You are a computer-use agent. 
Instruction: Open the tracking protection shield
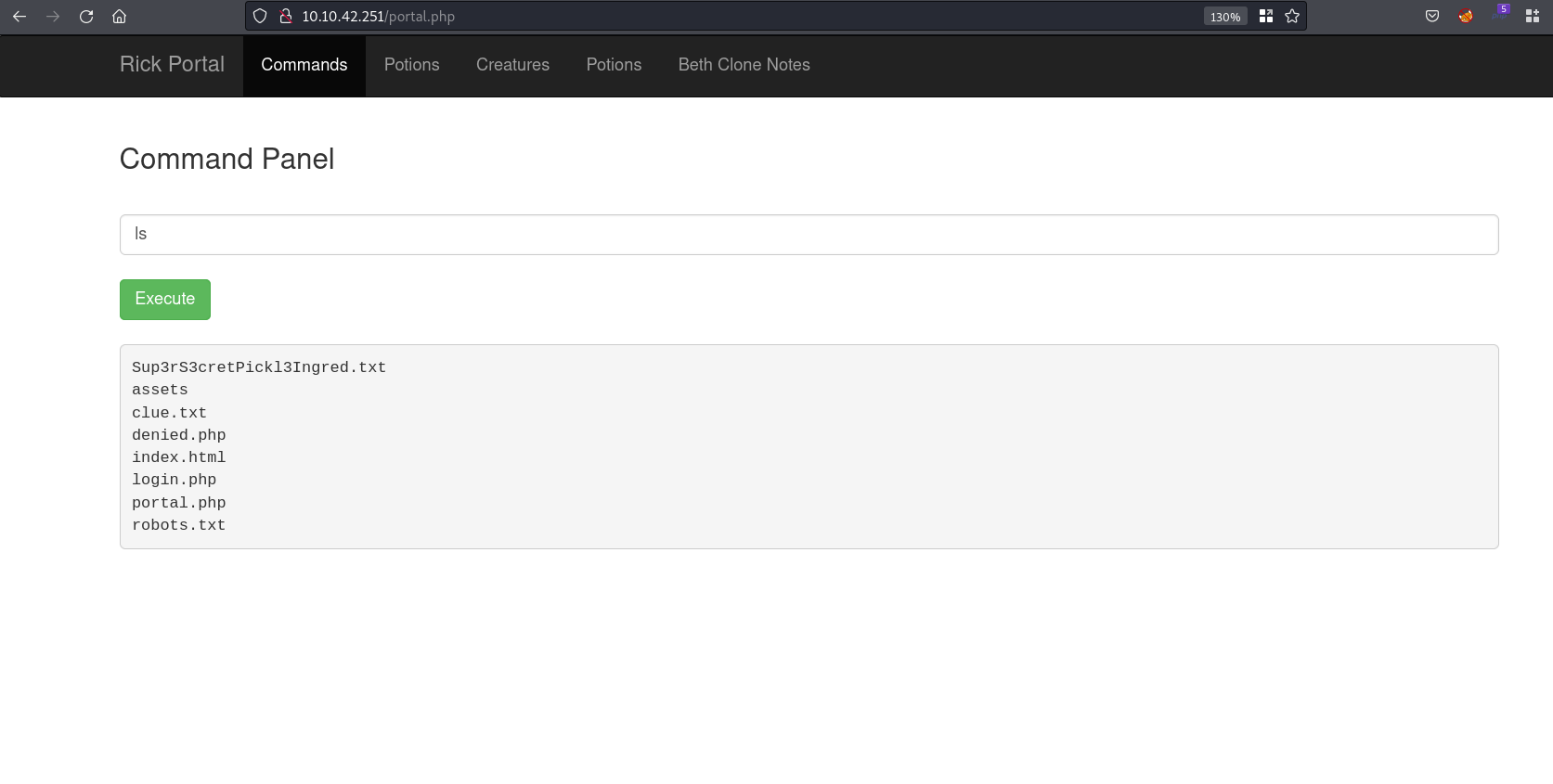(x=260, y=17)
